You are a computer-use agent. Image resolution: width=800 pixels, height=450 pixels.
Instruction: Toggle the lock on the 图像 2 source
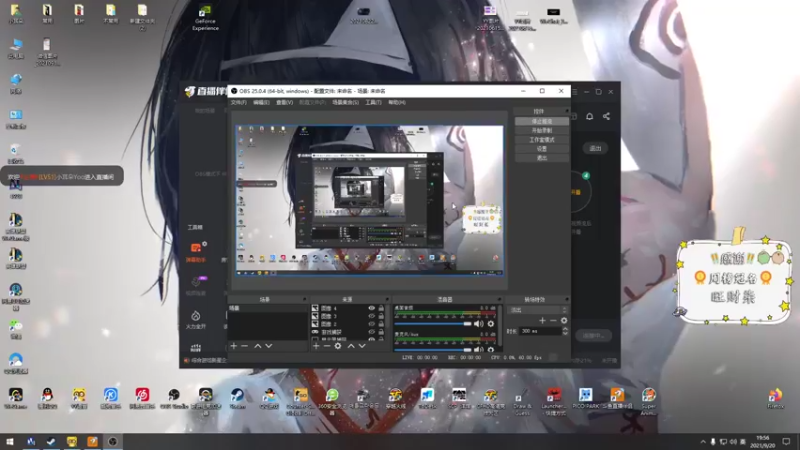click(x=381, y=324)
